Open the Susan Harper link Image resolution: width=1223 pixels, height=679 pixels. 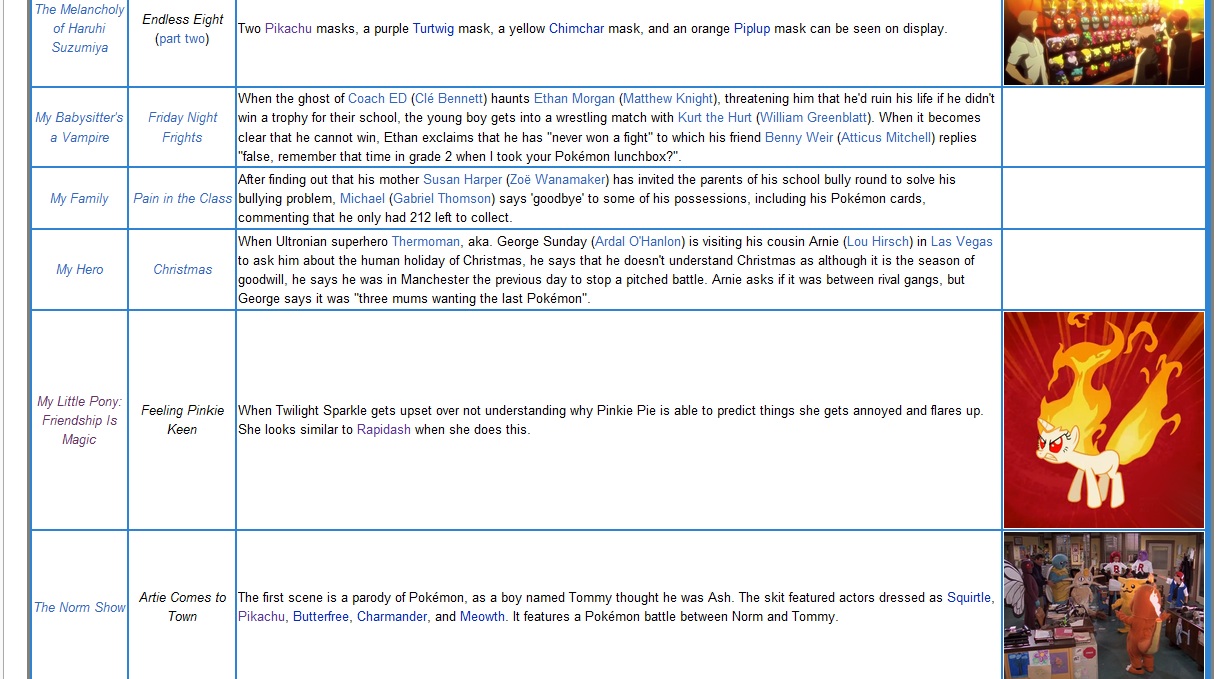tap(462, 180)
